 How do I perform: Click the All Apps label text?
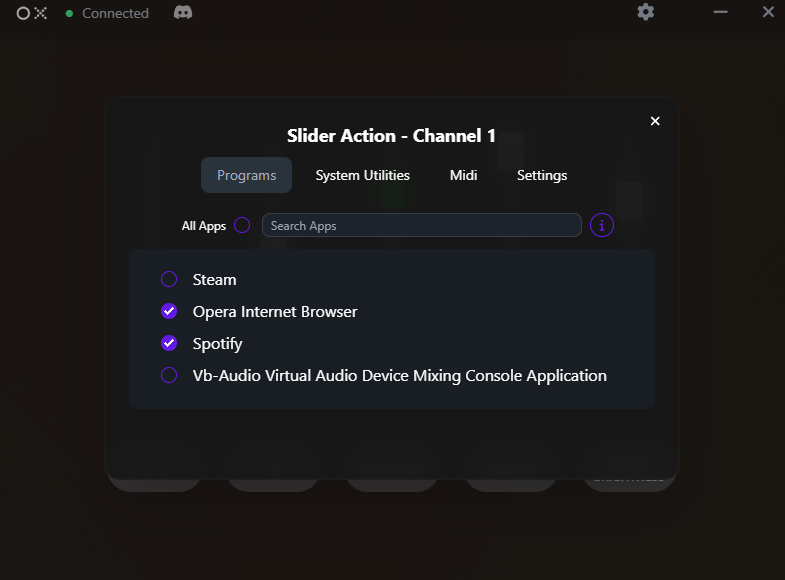[204, 226]
